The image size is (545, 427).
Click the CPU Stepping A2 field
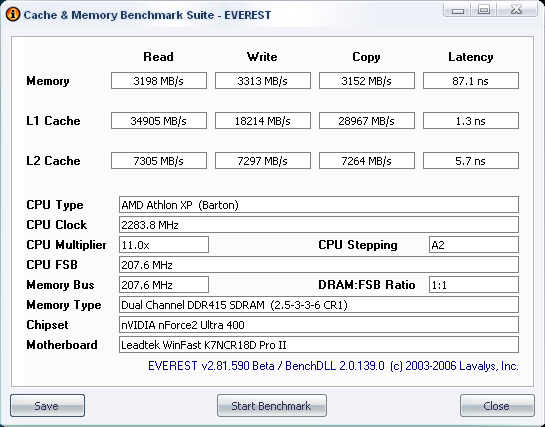tap(474, 245)
